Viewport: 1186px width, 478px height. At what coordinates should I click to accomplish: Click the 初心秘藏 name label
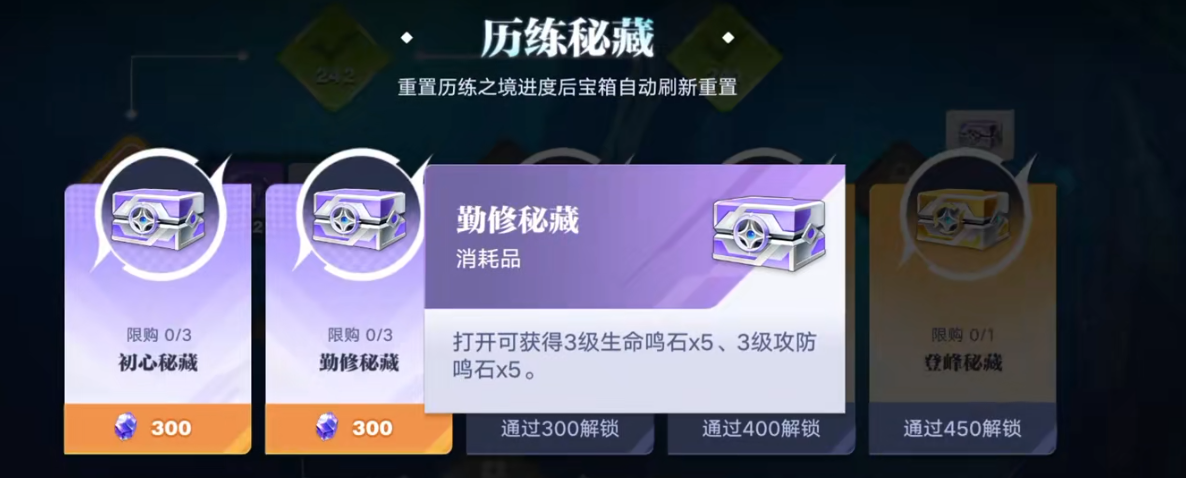pyautogui.click(x=157, y=363)
